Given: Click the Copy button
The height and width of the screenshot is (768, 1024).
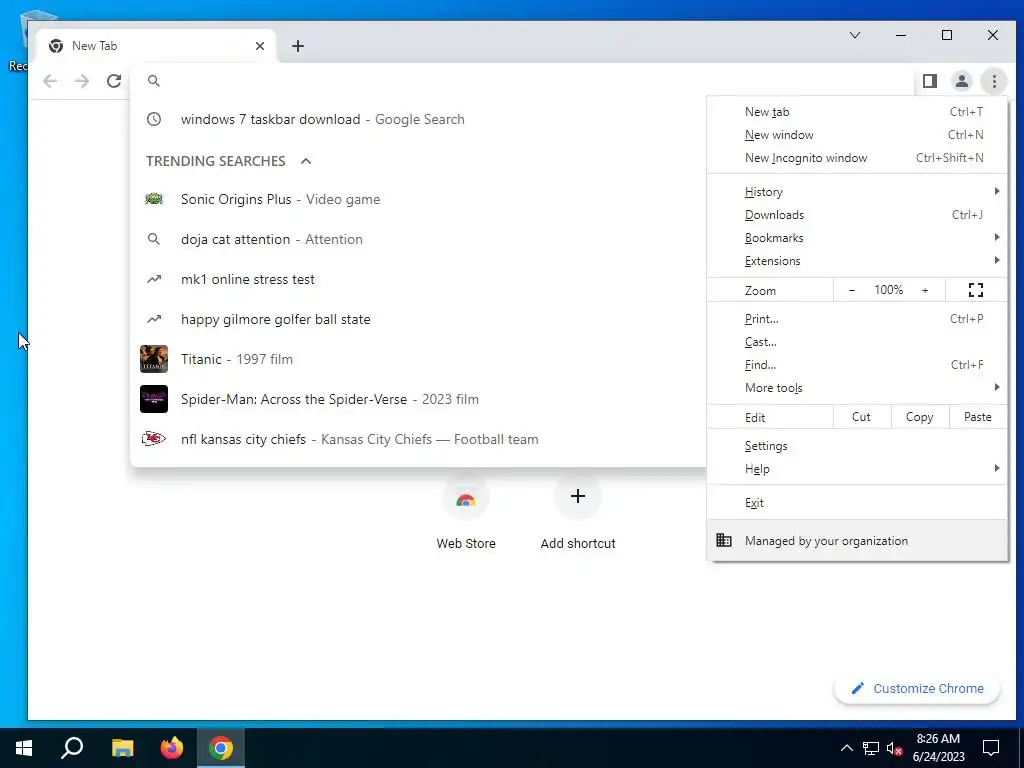Looking at the screenshot, I should click(x=920, y=417).
